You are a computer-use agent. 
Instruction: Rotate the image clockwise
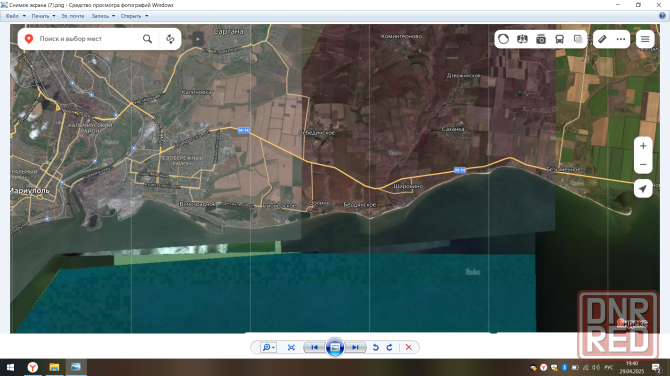point(389,347)
